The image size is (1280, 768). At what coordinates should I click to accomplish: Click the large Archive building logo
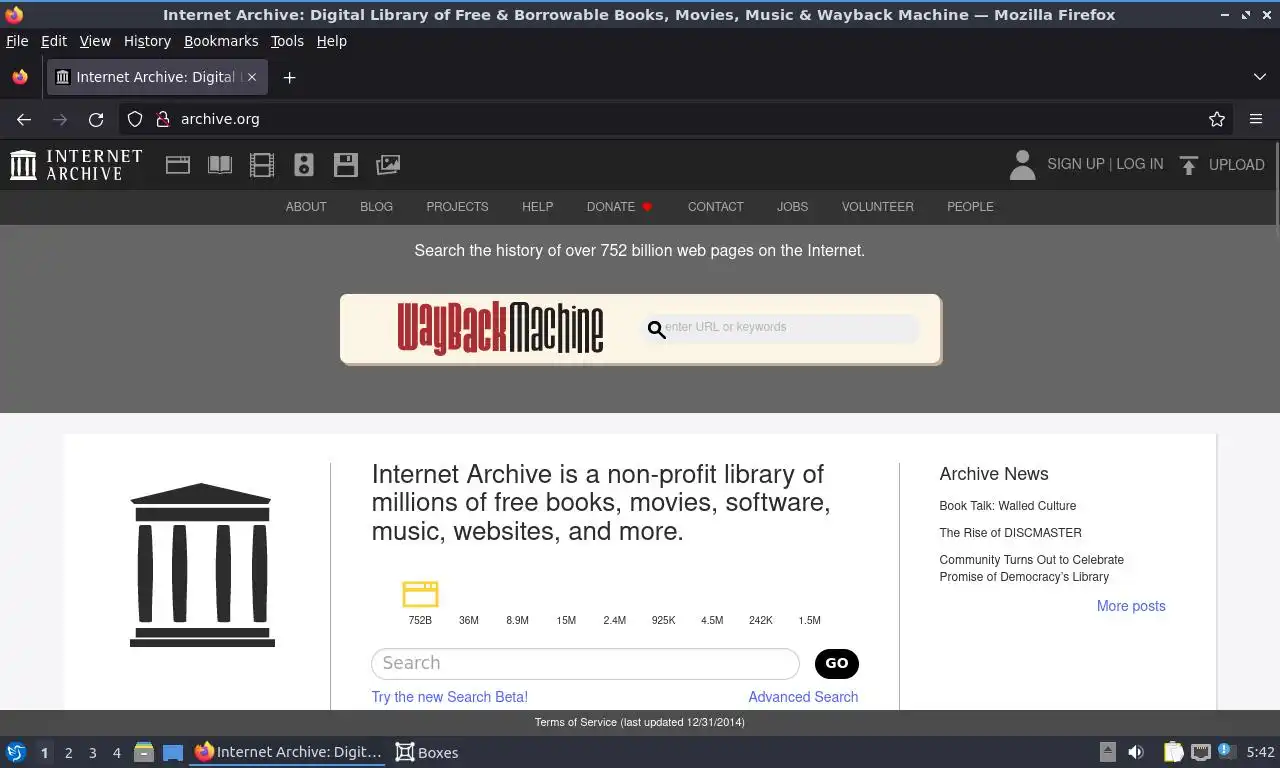[201, 565]
